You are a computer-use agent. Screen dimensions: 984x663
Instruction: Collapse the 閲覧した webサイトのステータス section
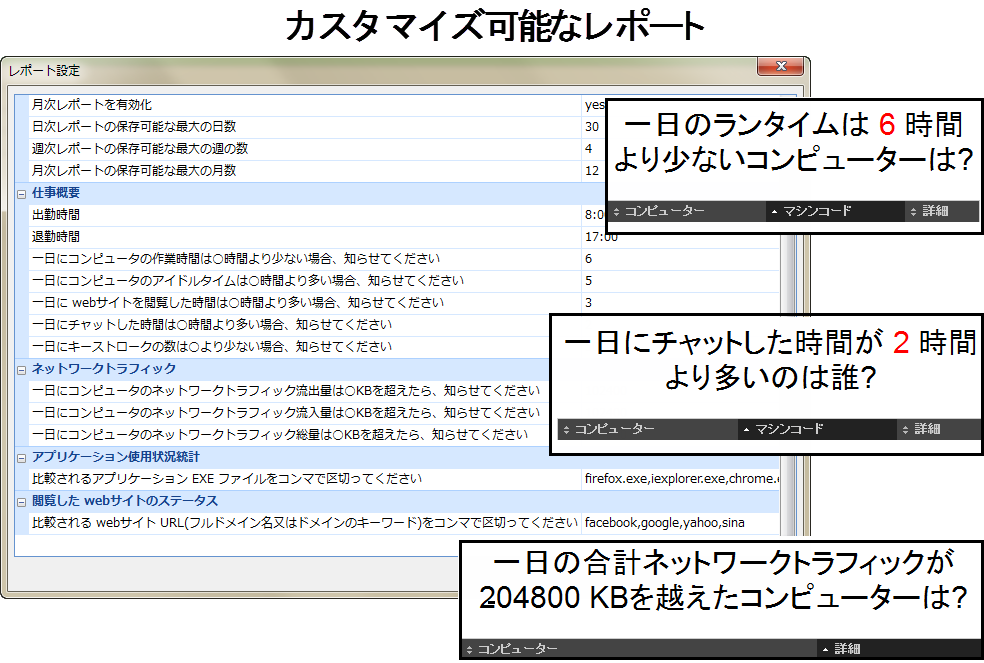pos(22,501)
